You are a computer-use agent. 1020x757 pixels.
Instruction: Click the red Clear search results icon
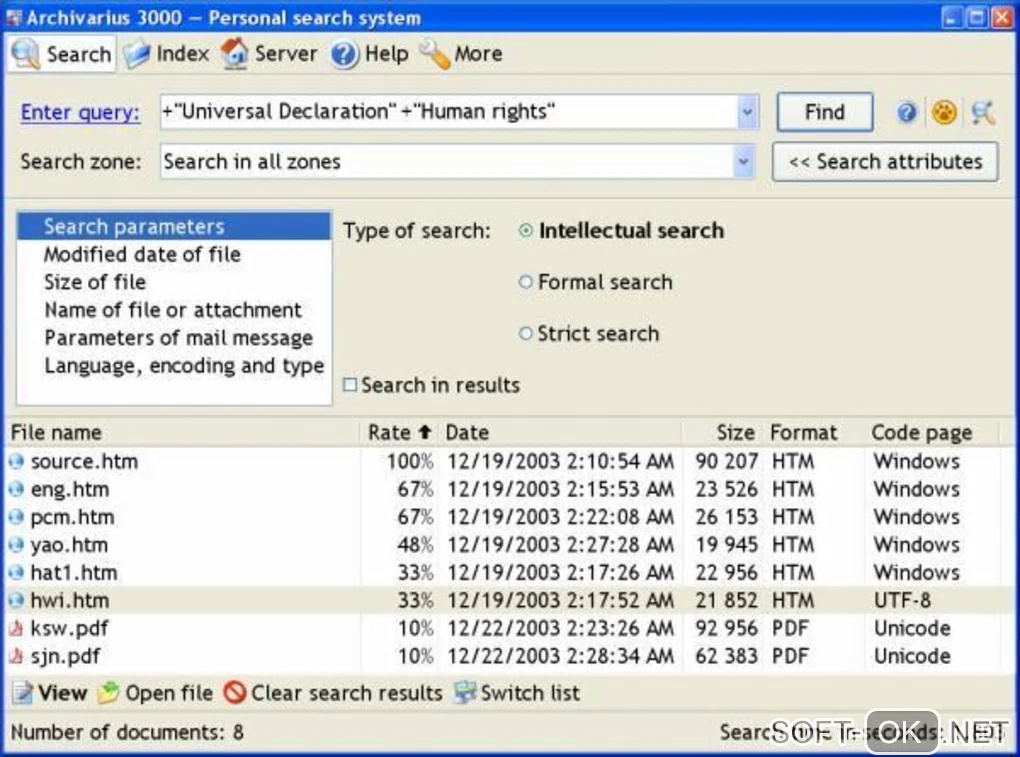[234, 693]
